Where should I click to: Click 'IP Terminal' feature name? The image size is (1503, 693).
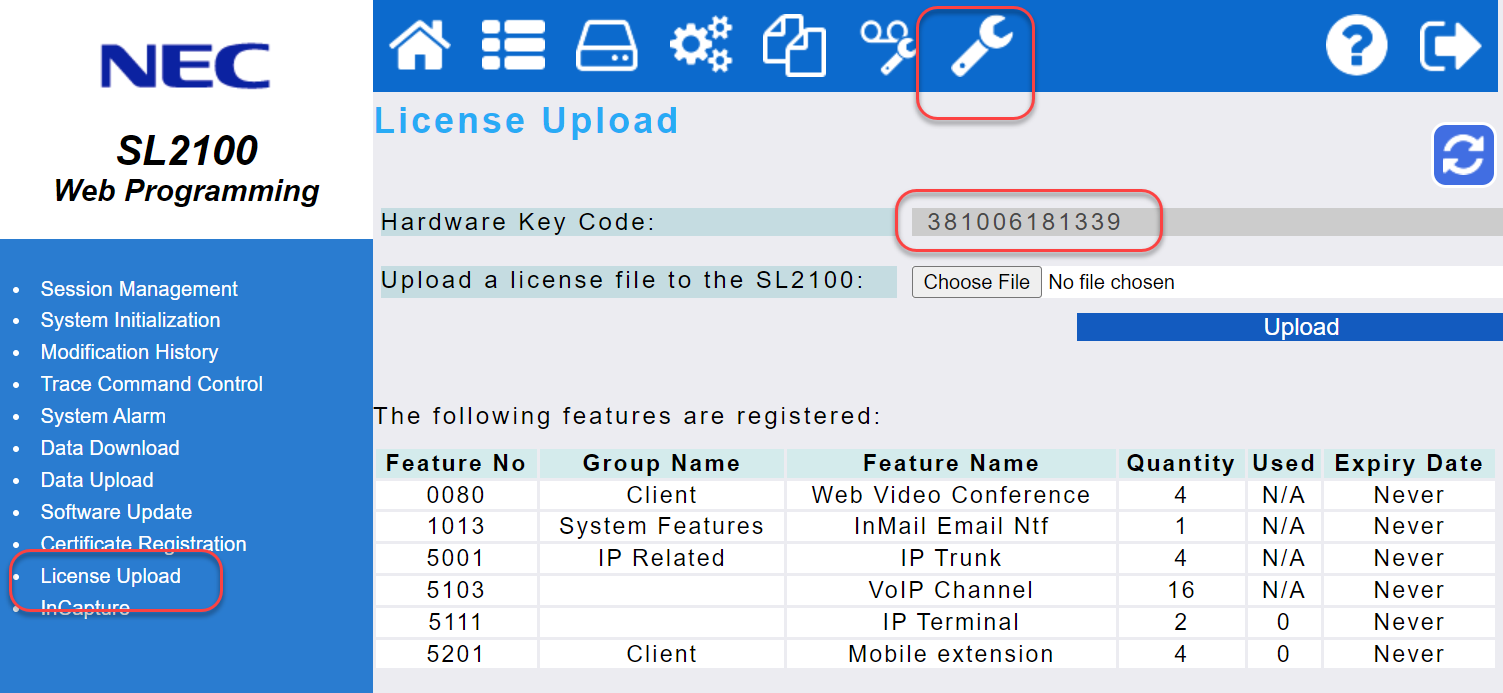(951, 622)
